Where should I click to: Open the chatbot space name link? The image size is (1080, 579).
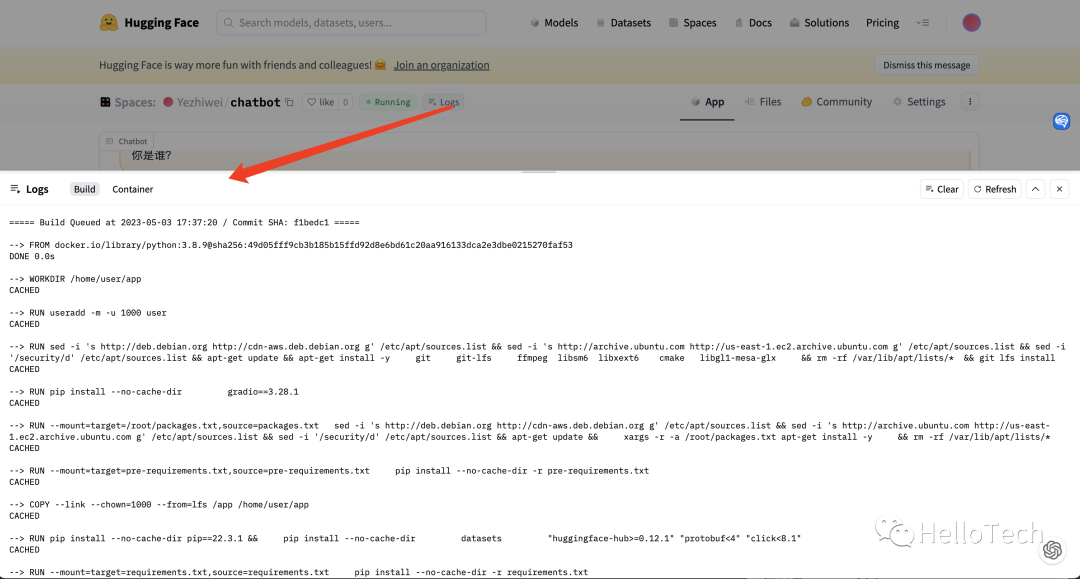pyautogui.click(x=255, y=102)
